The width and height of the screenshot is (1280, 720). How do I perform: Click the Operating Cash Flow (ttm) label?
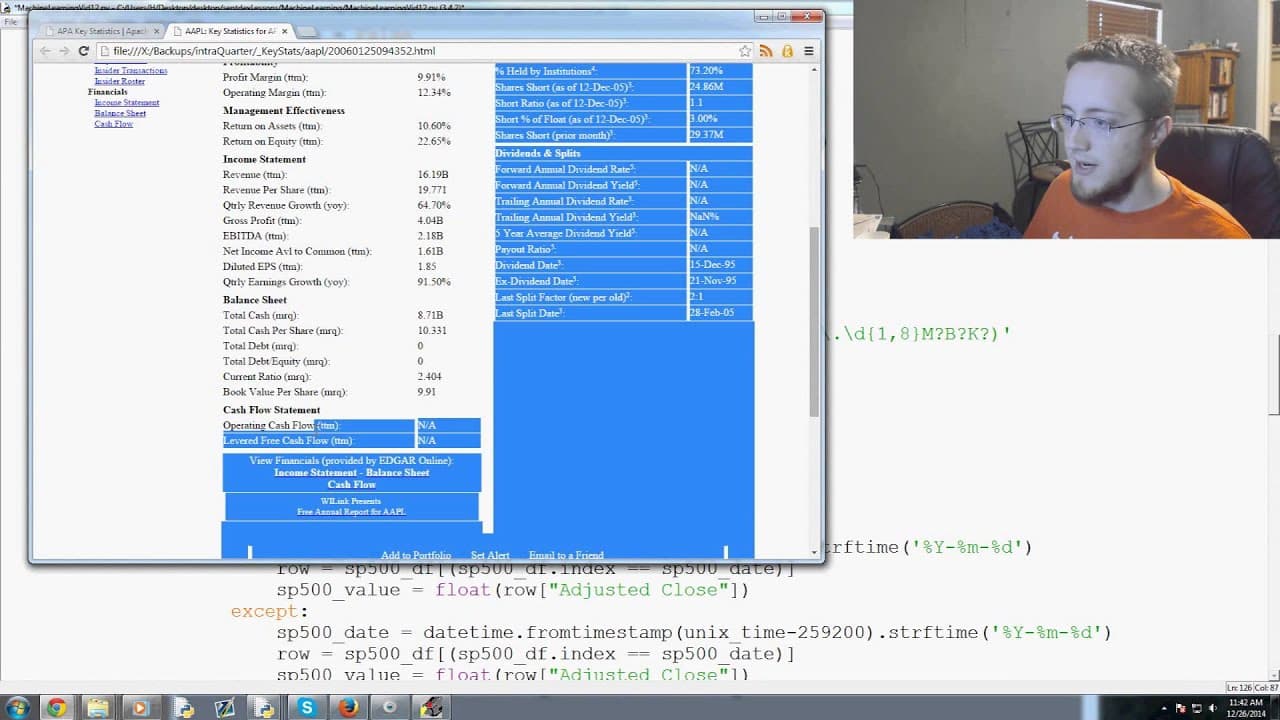(281, 426)
